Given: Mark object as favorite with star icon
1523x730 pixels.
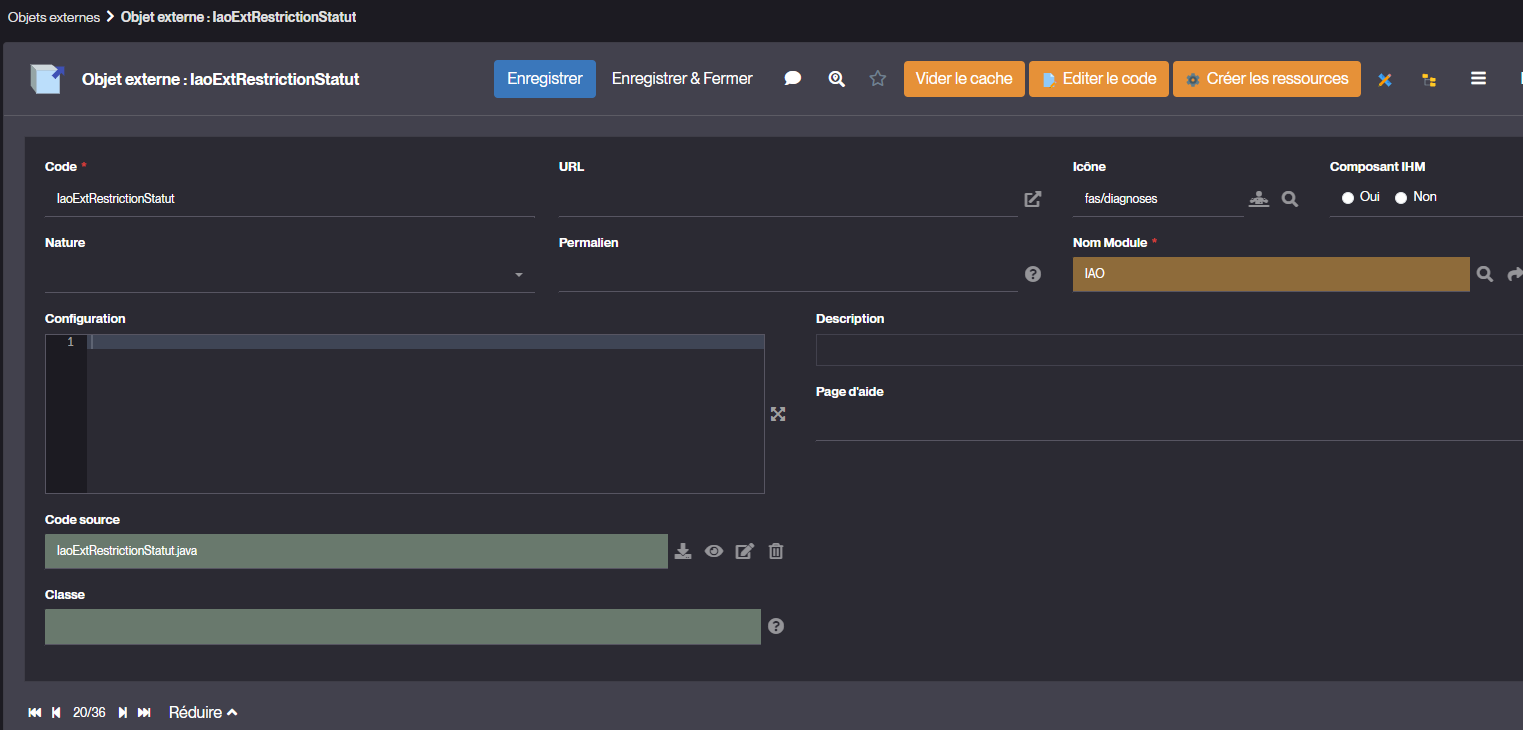Looking at the screenshot, I should (x=878, y=79).
